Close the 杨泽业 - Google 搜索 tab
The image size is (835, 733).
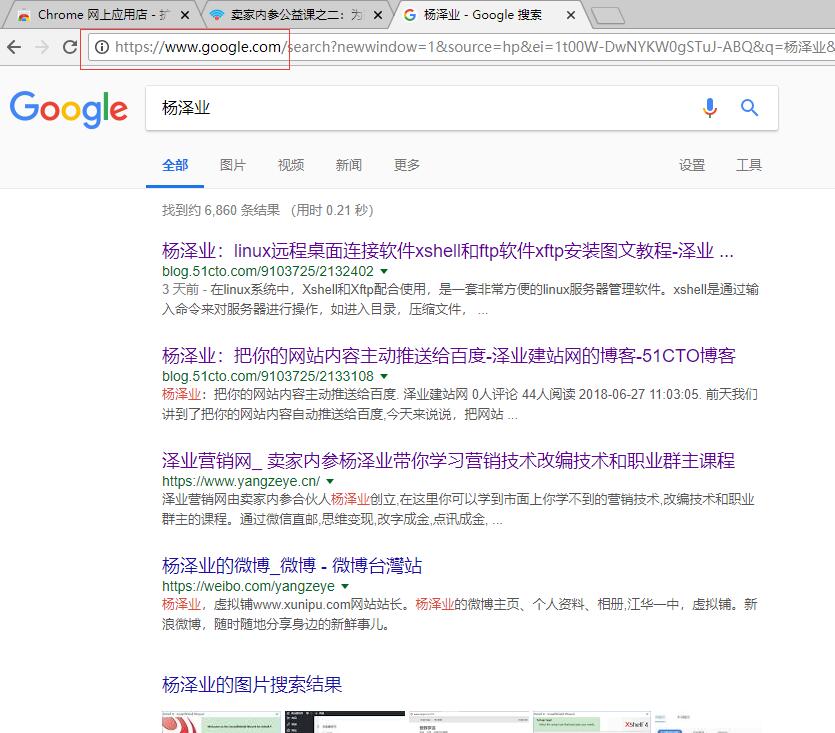coord(570,15)
